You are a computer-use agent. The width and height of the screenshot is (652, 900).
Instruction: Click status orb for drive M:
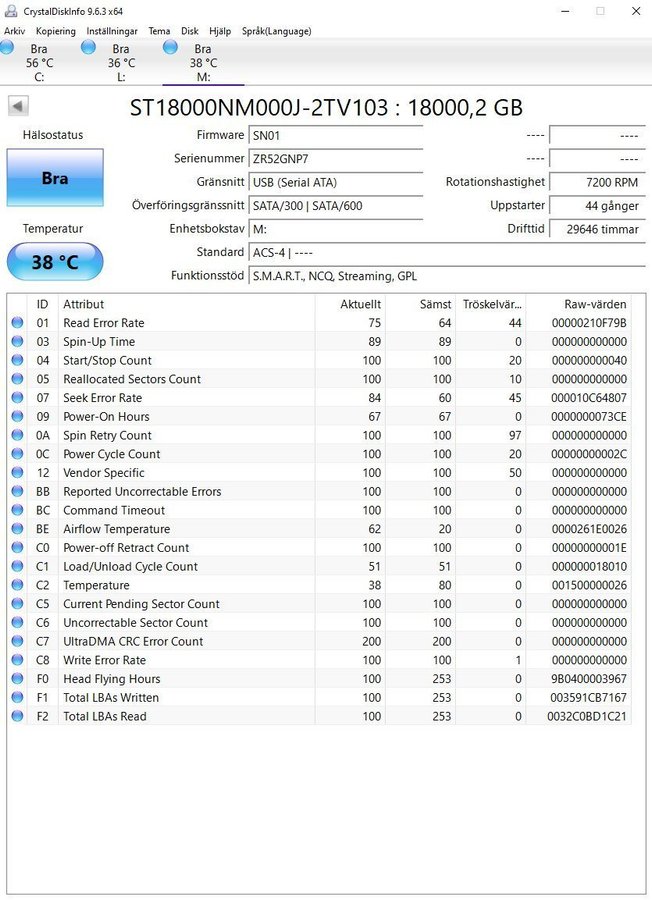click(170, 47)
